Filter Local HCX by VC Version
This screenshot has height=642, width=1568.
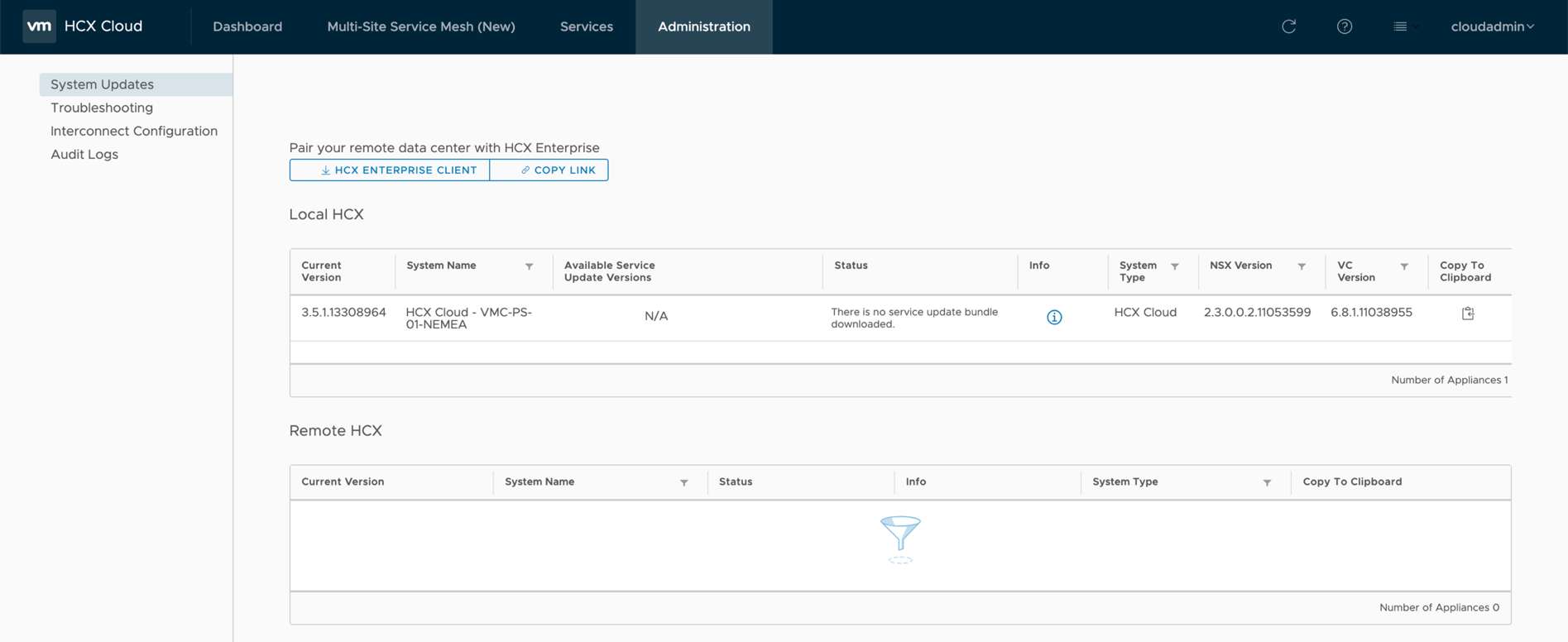click(x=1404, y=266)
